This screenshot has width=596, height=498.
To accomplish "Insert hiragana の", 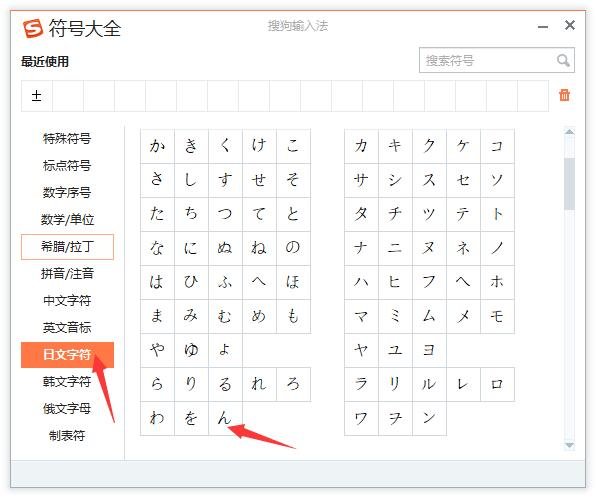I will [293, 248].
